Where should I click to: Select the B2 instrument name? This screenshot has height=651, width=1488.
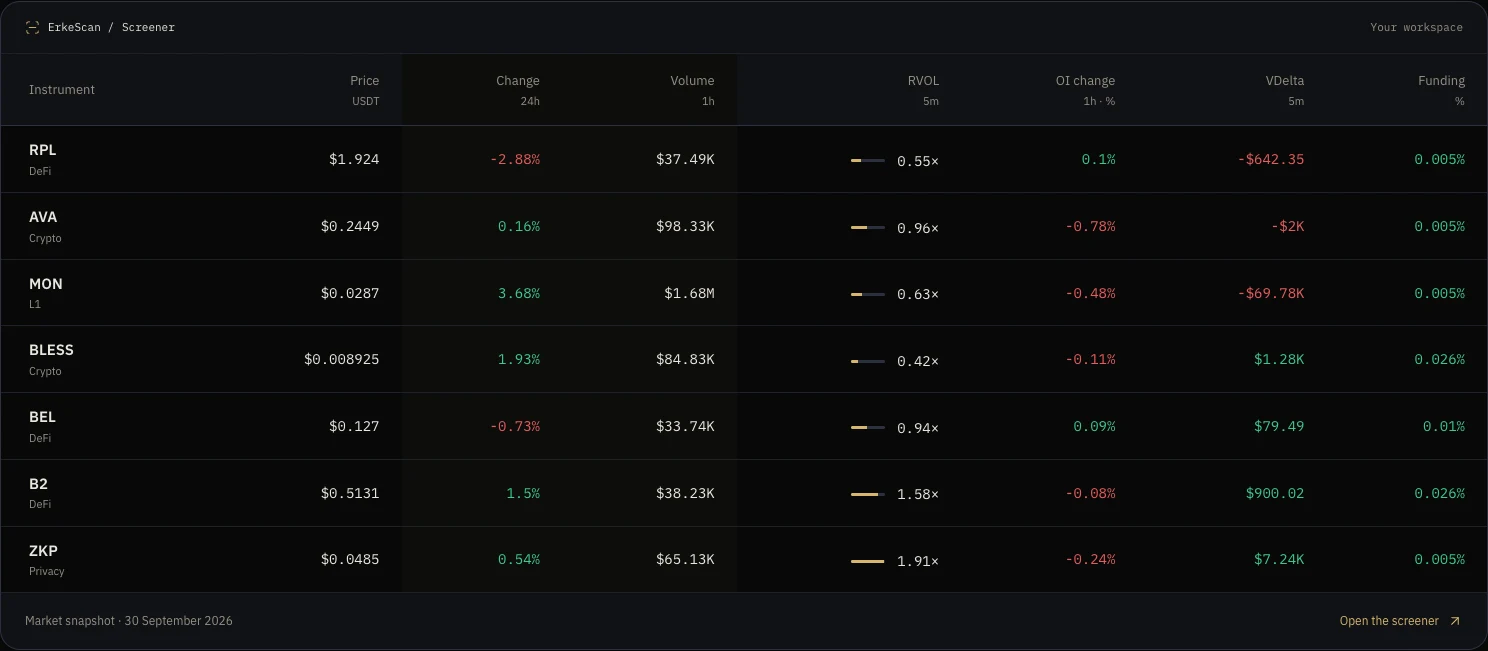[38, 484]
